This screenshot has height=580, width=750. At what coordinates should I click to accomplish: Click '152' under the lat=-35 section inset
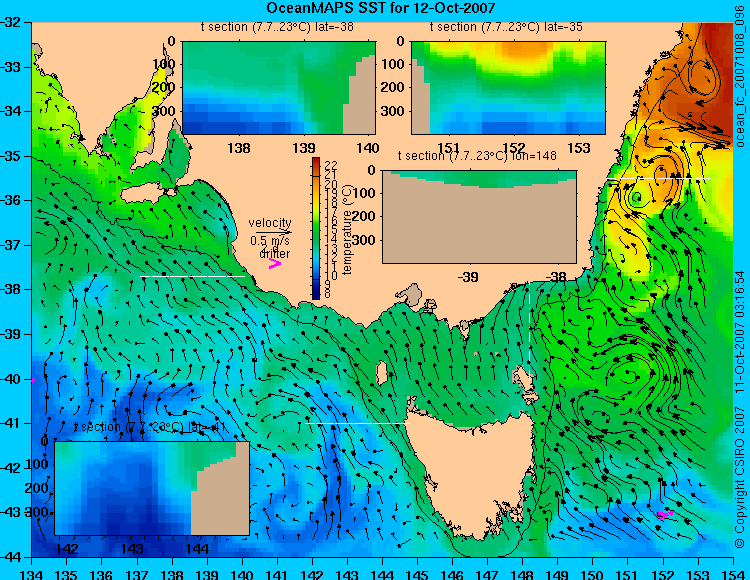pyautogui.click(x=514, y=148)
